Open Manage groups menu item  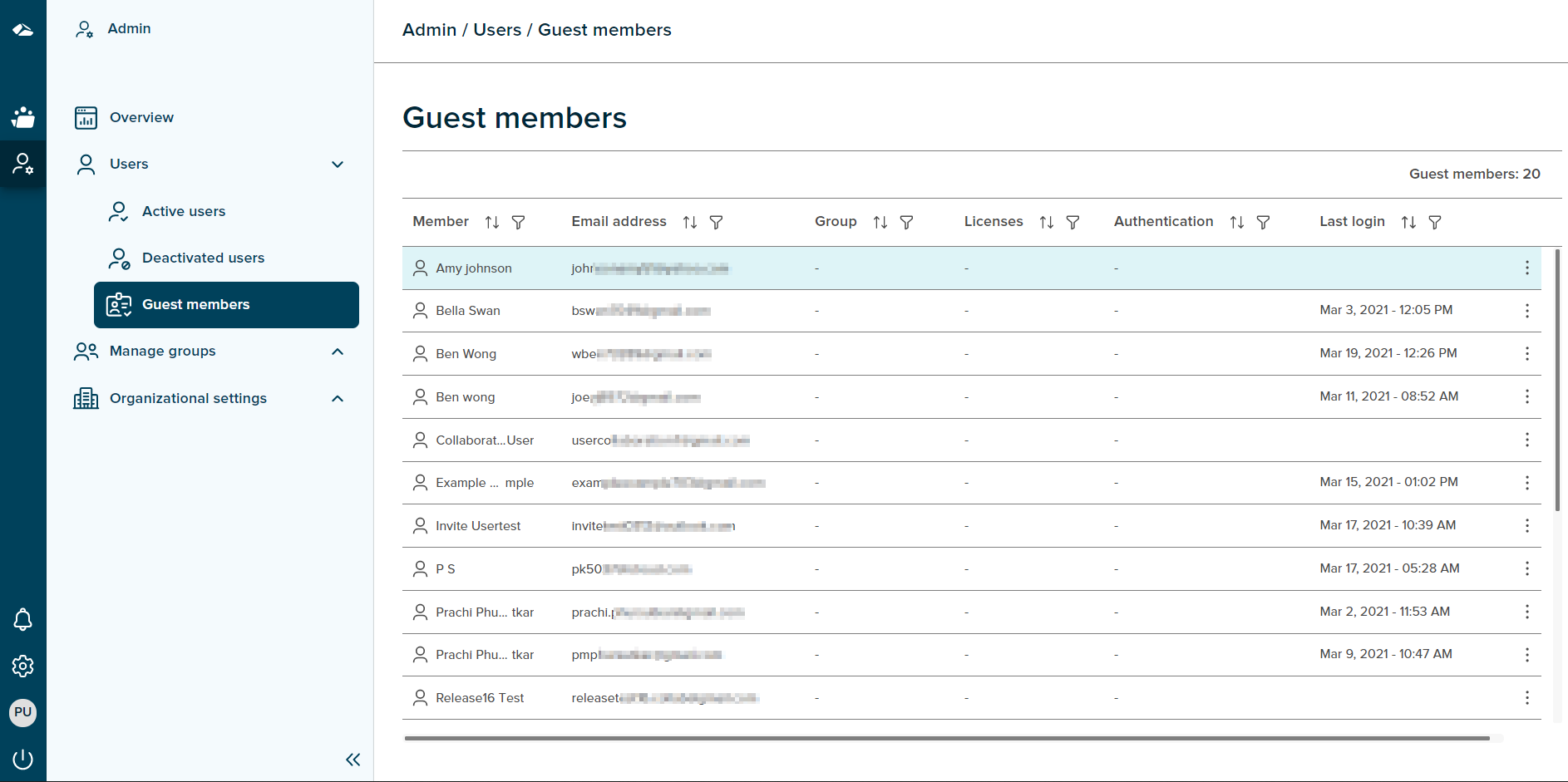pos(162,352)
